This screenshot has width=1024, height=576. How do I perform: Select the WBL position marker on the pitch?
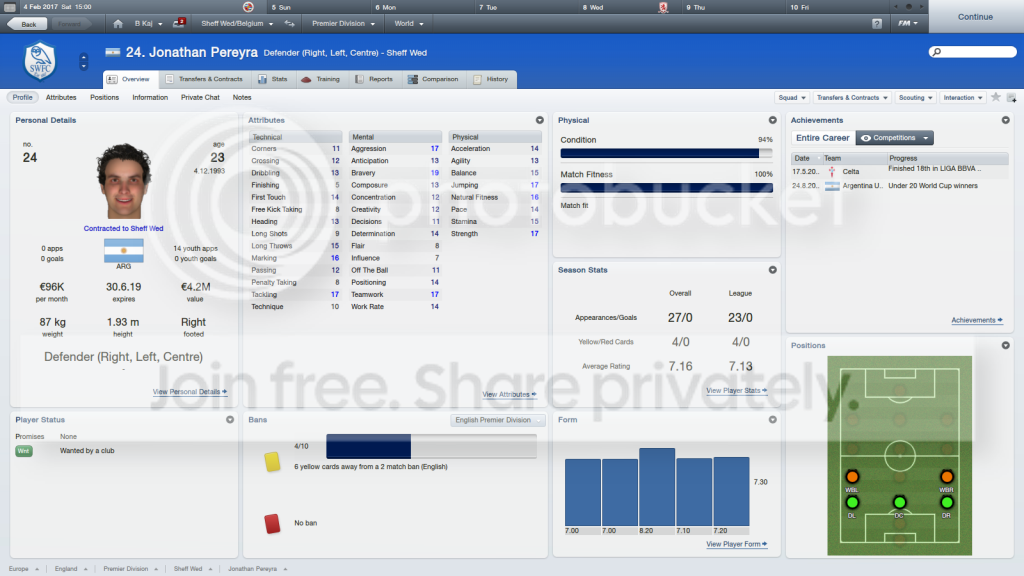[852, 477]
